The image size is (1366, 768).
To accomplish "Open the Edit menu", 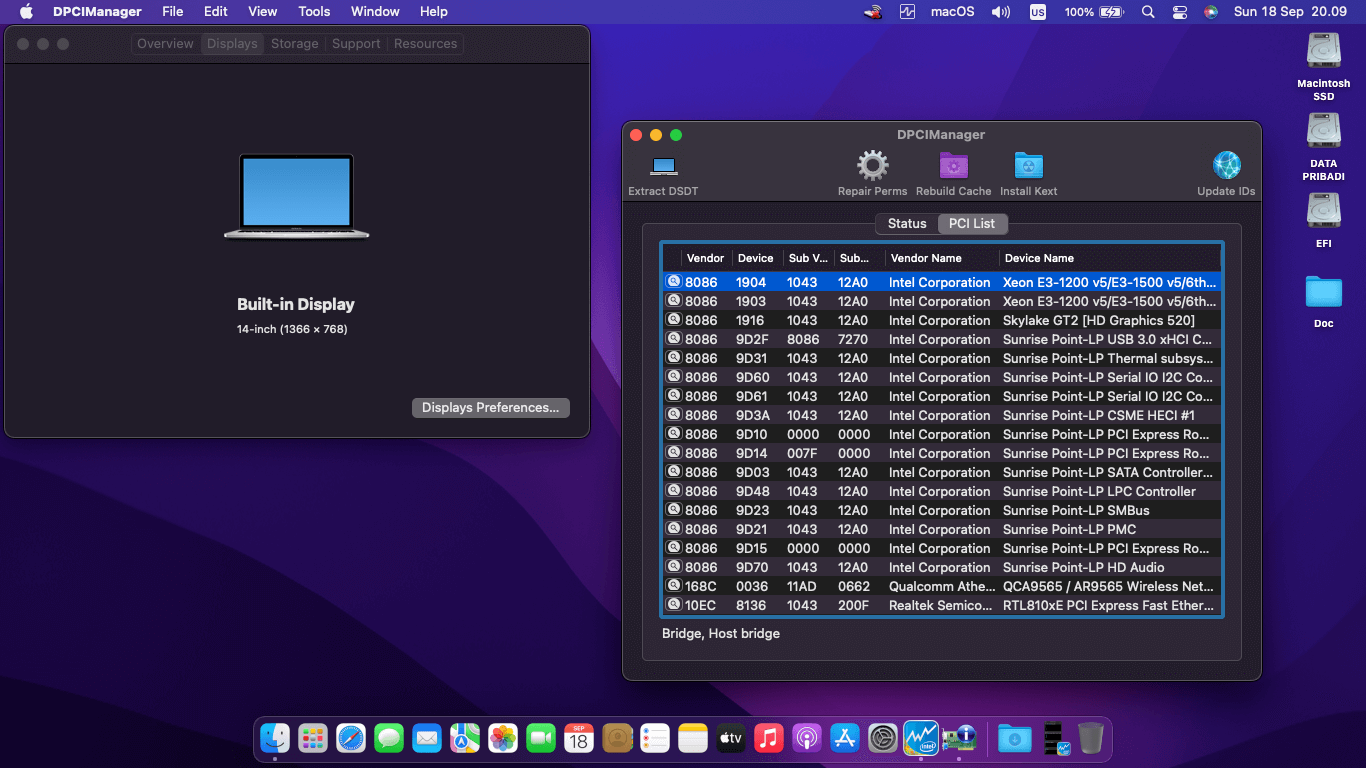I will (x=216, y=12).
